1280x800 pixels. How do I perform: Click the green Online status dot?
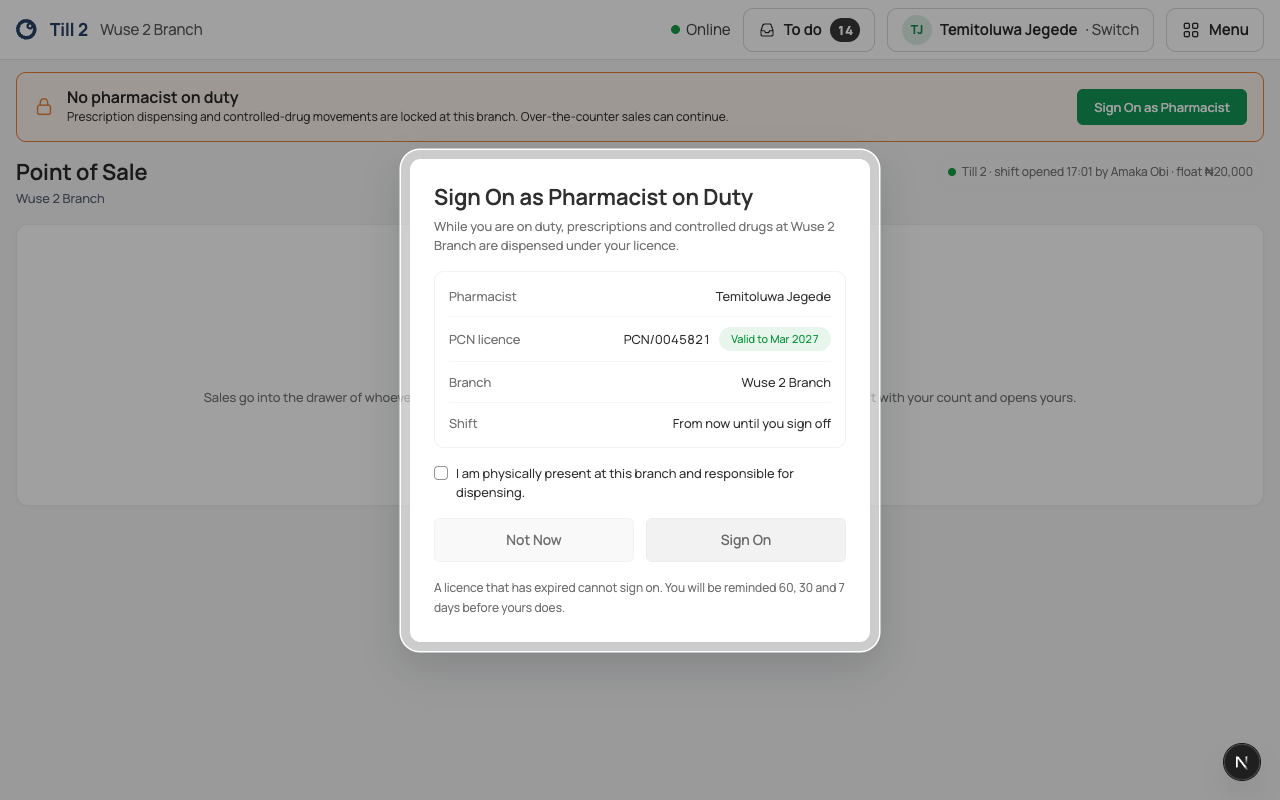(675, 30)
